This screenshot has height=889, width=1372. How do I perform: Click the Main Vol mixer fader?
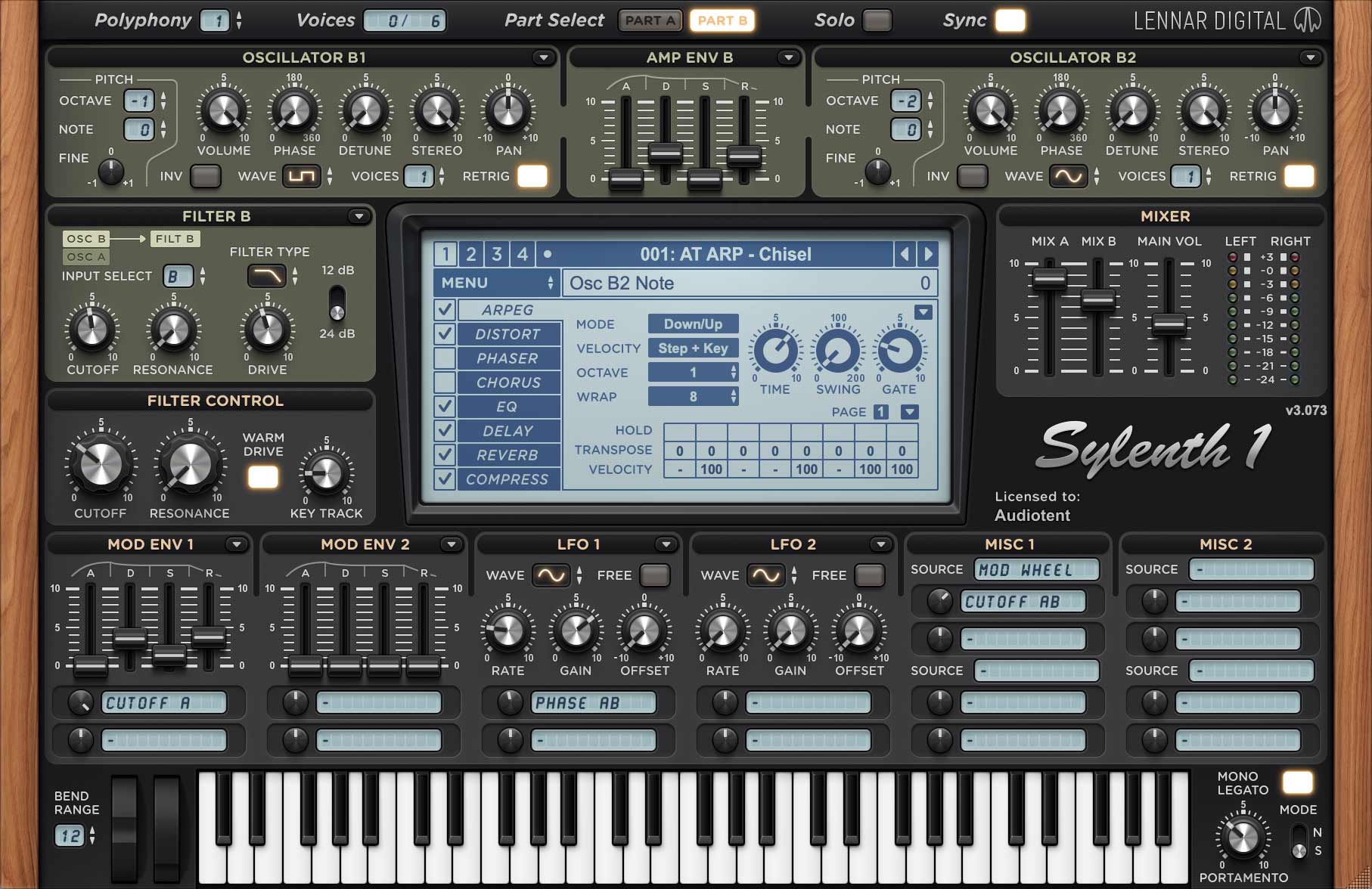(1169, 324)
